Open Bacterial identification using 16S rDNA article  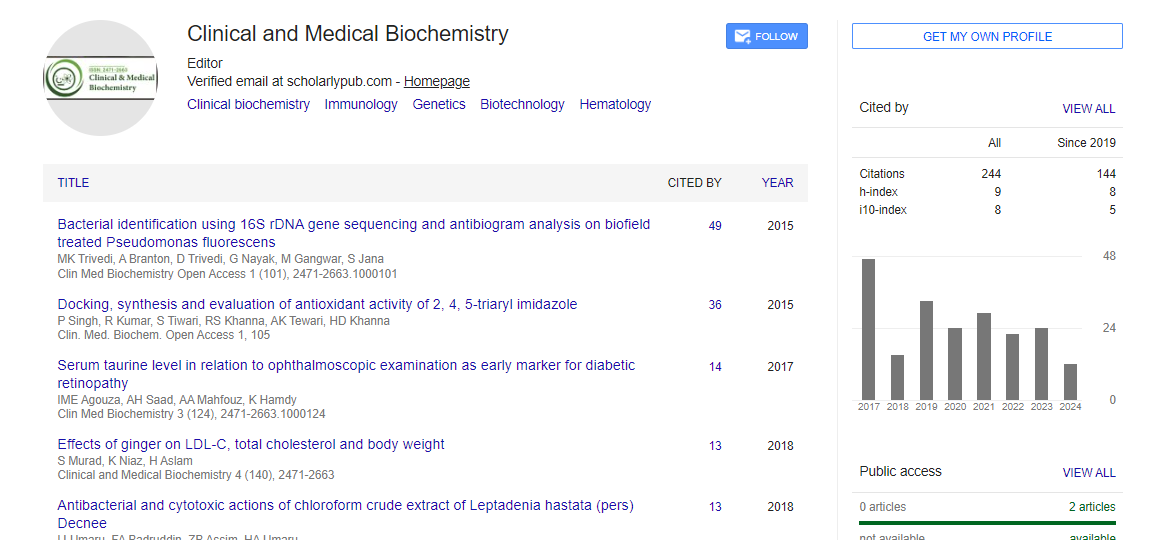[x=354, y=233]
